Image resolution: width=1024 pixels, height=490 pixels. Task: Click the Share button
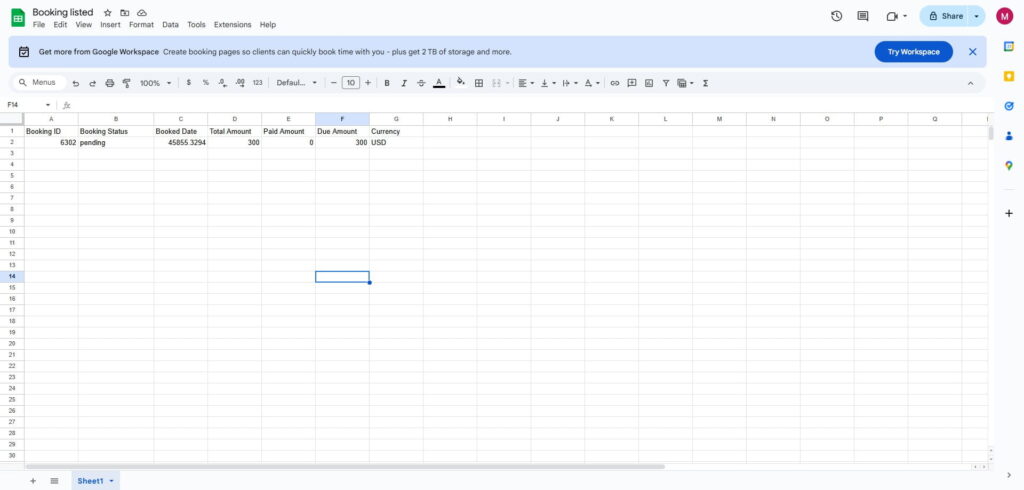(945, 16)
